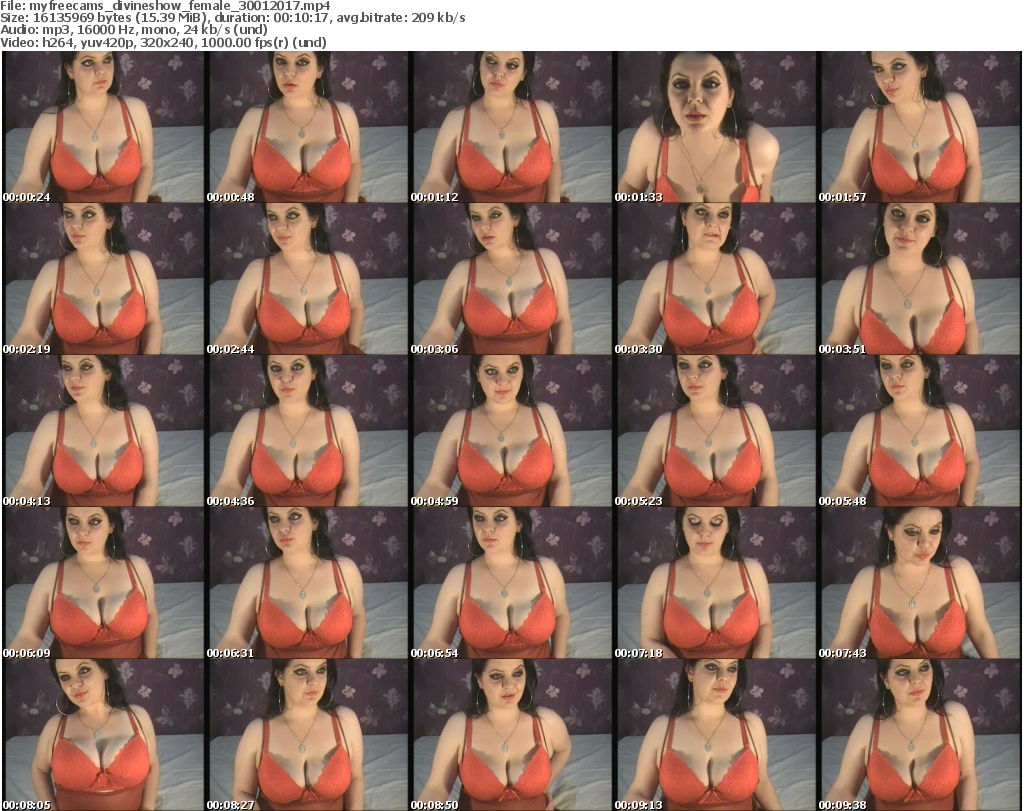Select the thumbnail stamped 00:01:57
1024x811 pixels.
(x=920, y=127)
